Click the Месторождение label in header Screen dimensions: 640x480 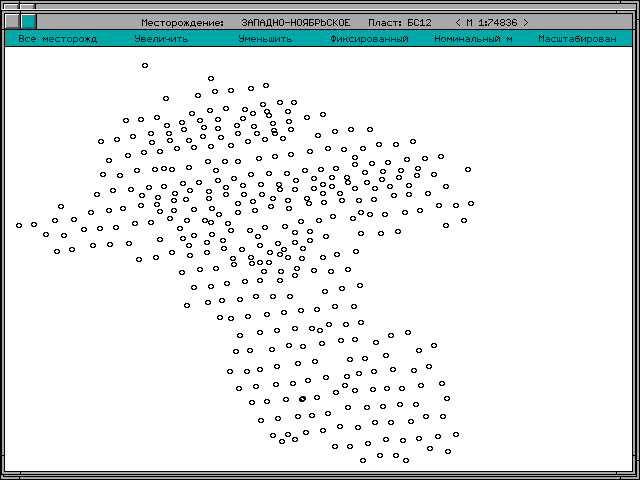(183, 22)
